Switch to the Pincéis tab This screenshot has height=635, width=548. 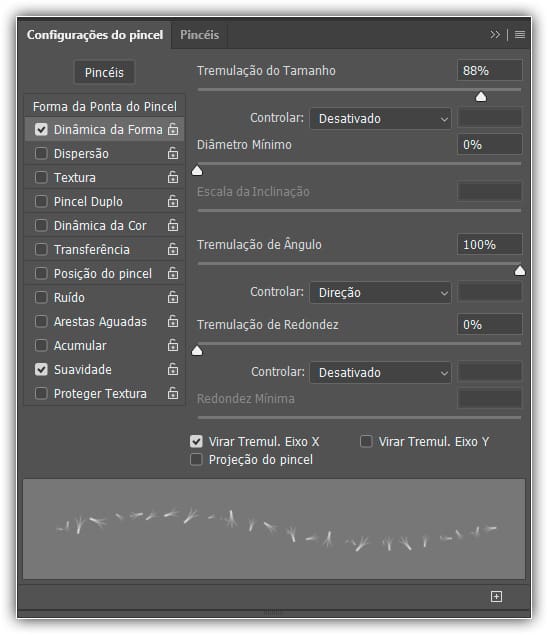199,35
